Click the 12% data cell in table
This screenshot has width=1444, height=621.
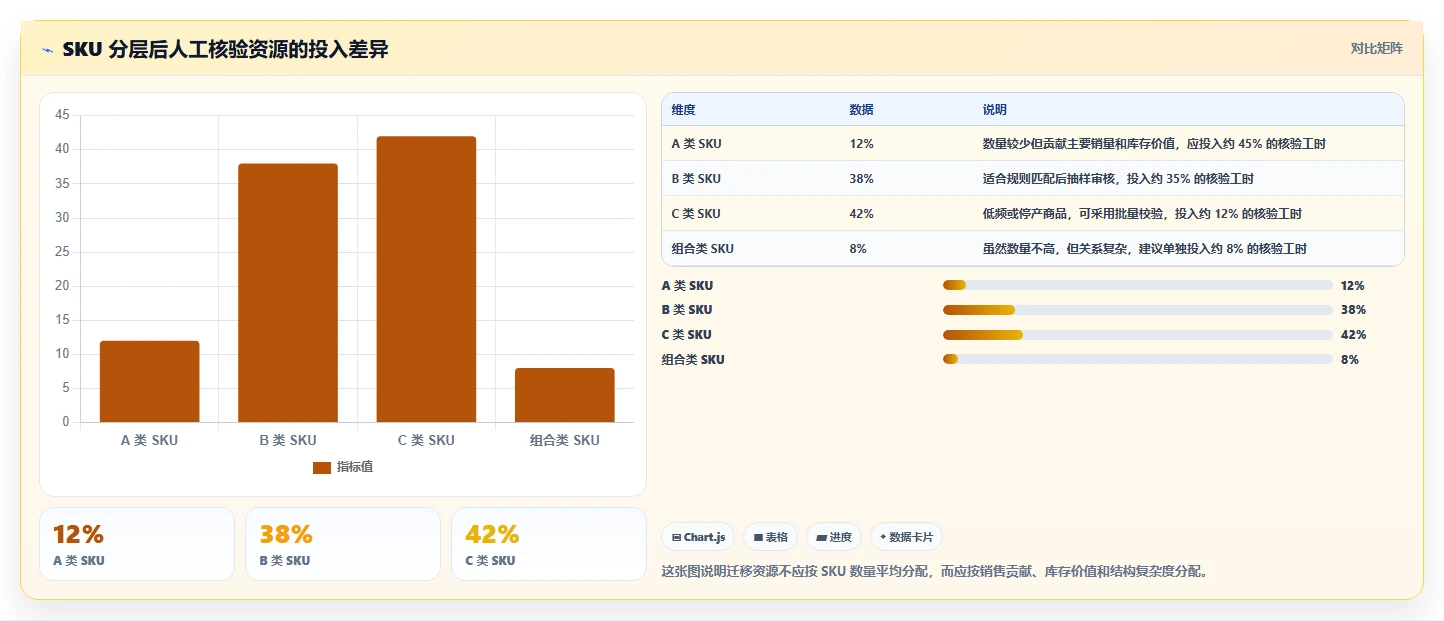[x=862, y=144]
